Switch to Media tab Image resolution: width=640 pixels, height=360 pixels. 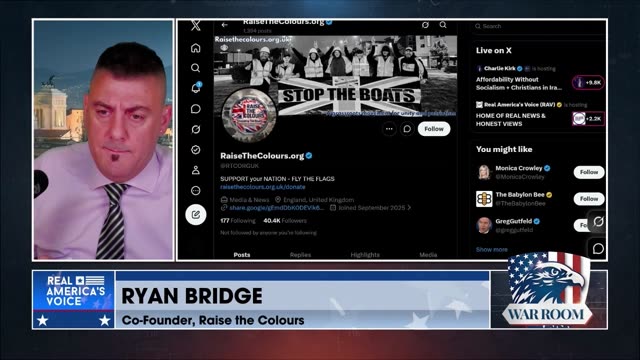coord(428,255)
